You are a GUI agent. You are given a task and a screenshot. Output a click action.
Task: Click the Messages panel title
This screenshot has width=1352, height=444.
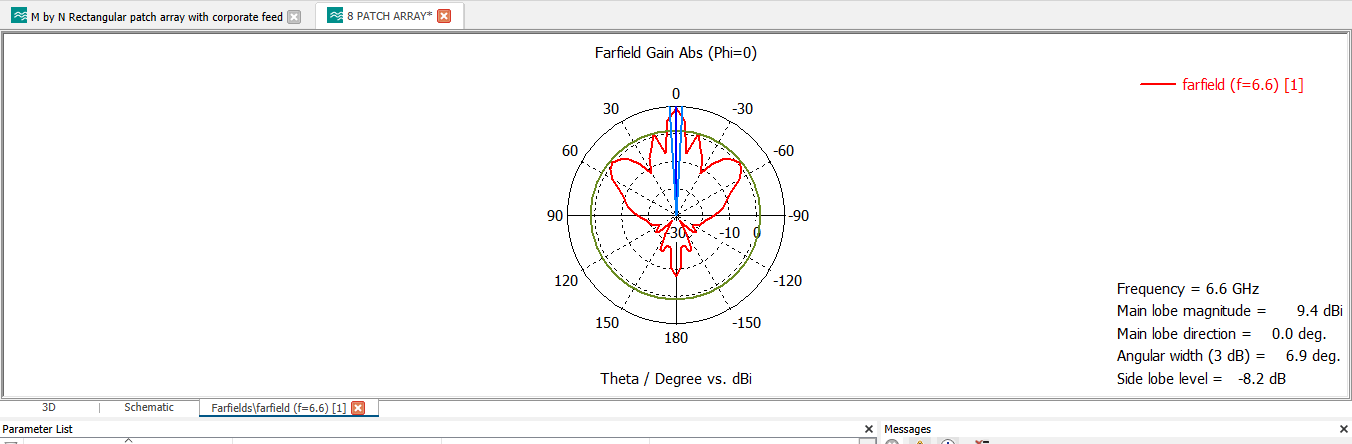coord(907,429)
